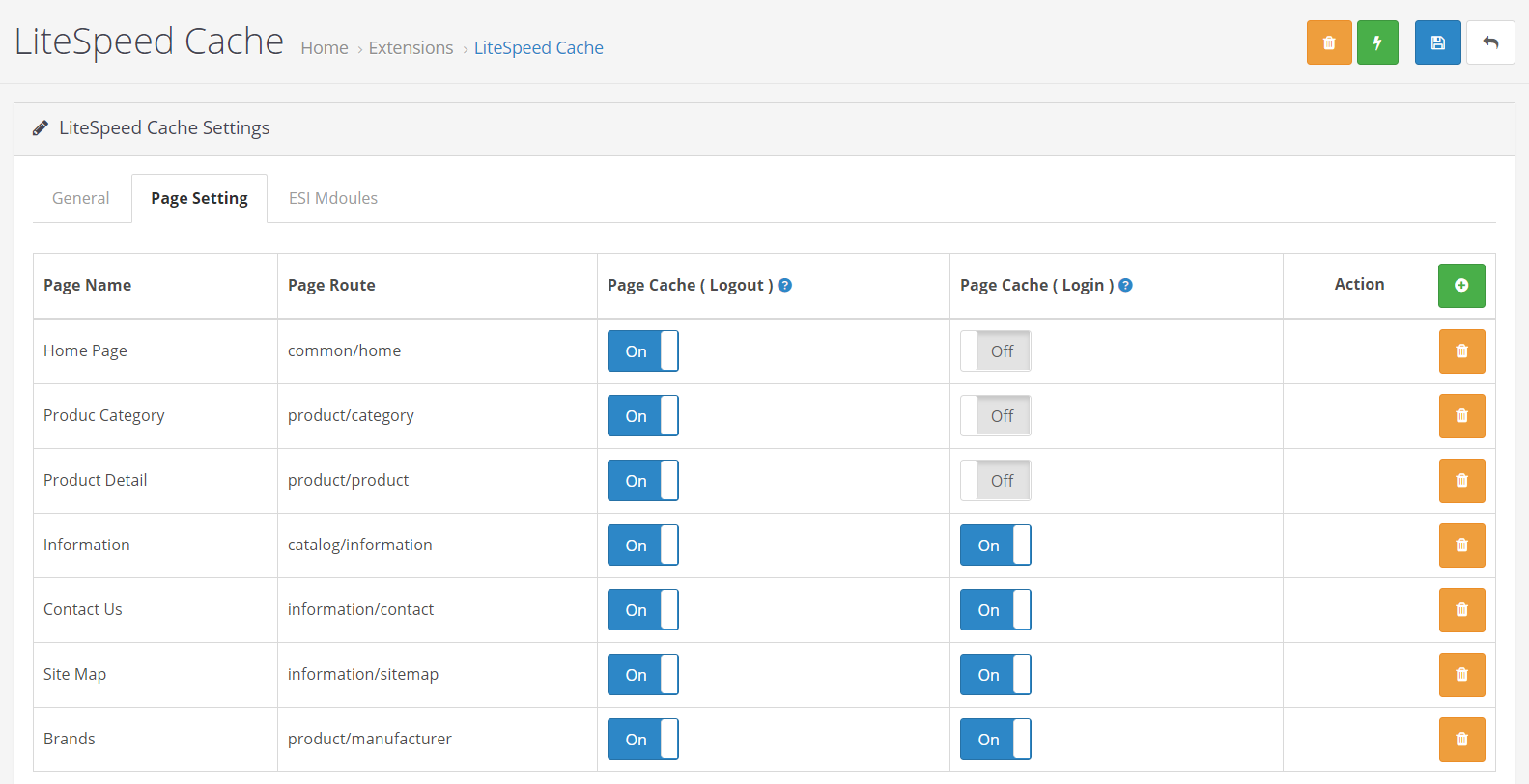Turn off Information login cache toggle
1529x784 pixels.
(x=996, y=546)
